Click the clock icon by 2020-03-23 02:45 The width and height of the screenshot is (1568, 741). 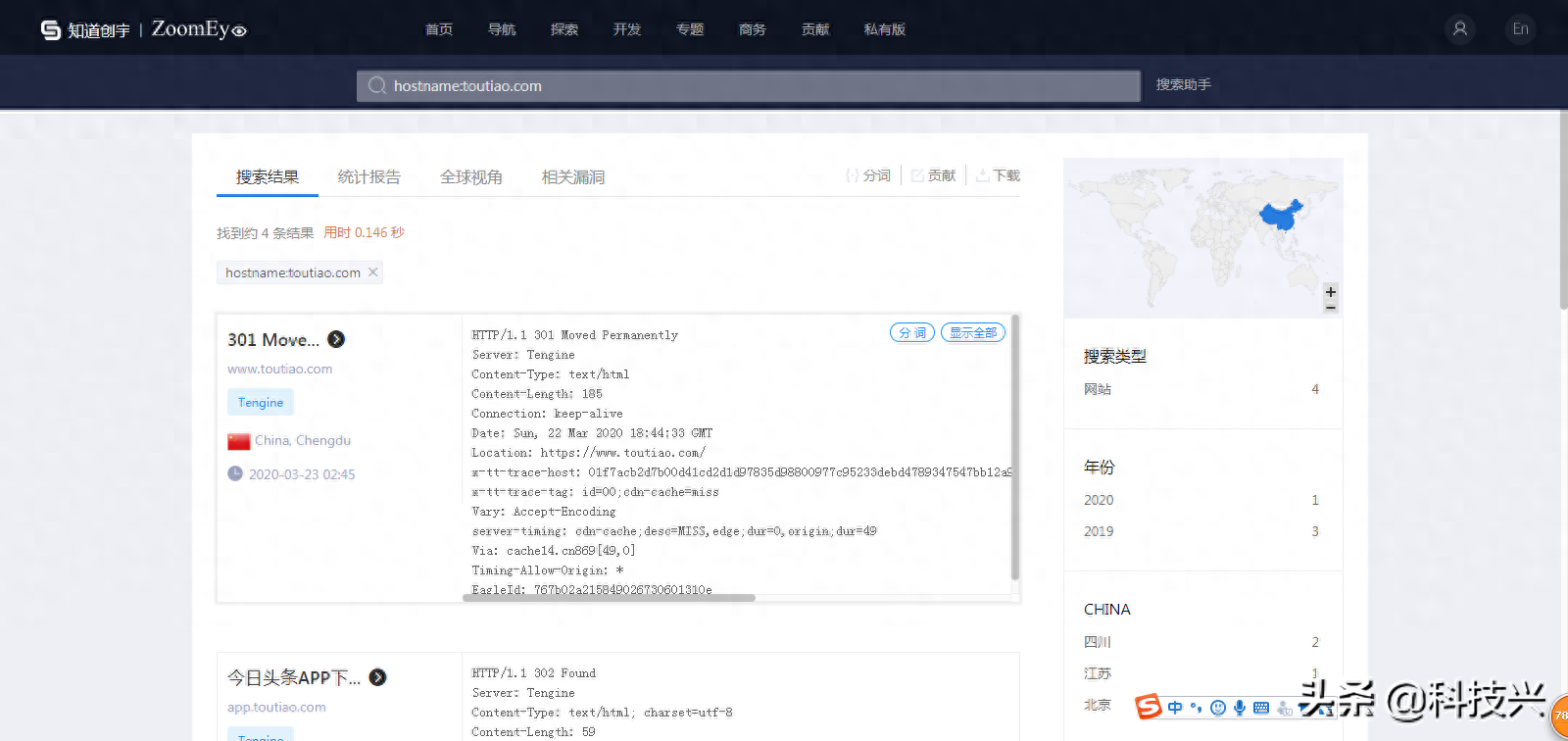[235, 473]
